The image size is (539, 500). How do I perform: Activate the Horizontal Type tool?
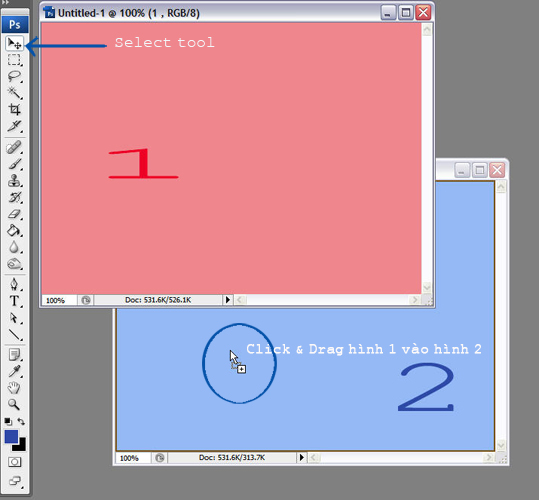[14, 301]
